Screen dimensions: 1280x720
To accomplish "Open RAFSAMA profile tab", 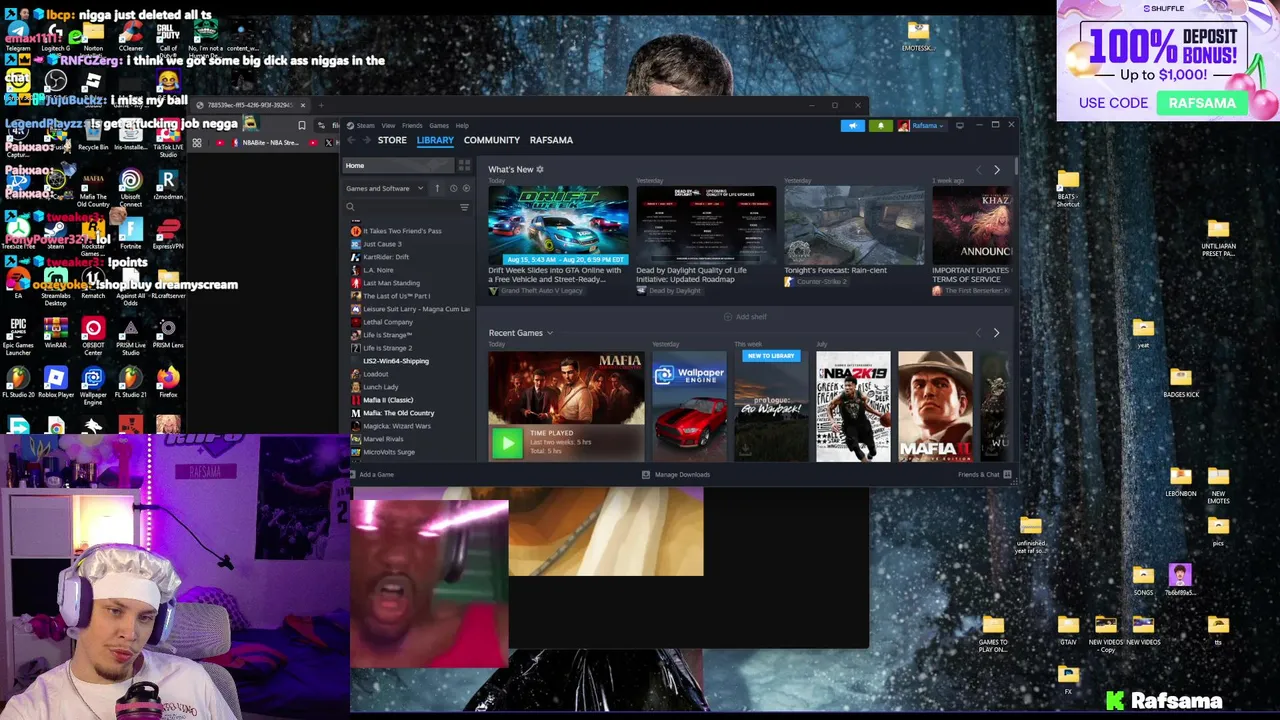I will (551, 140).
